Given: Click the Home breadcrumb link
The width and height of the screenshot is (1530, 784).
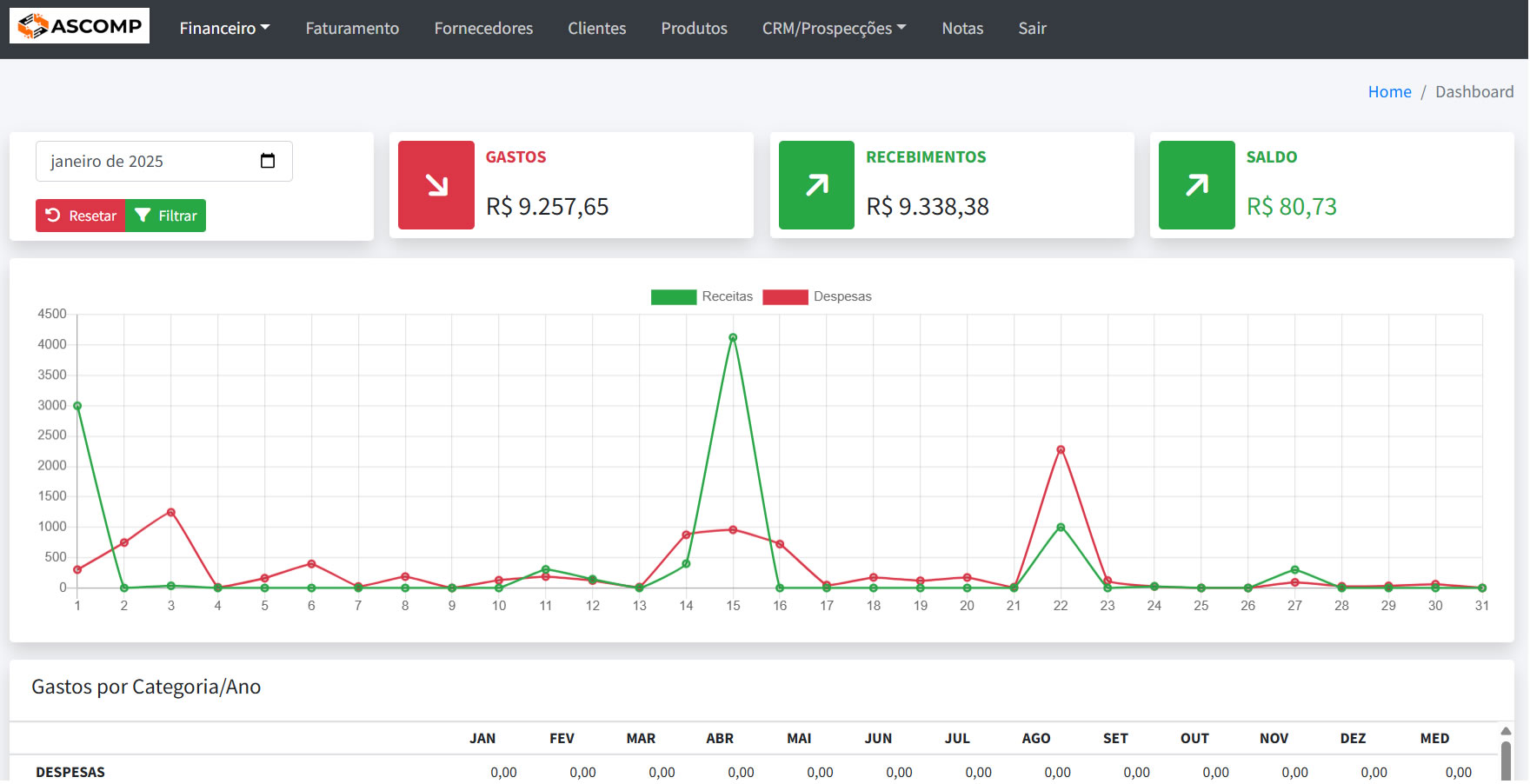Looking at the screenshot, I should [x=1389, y=90].
